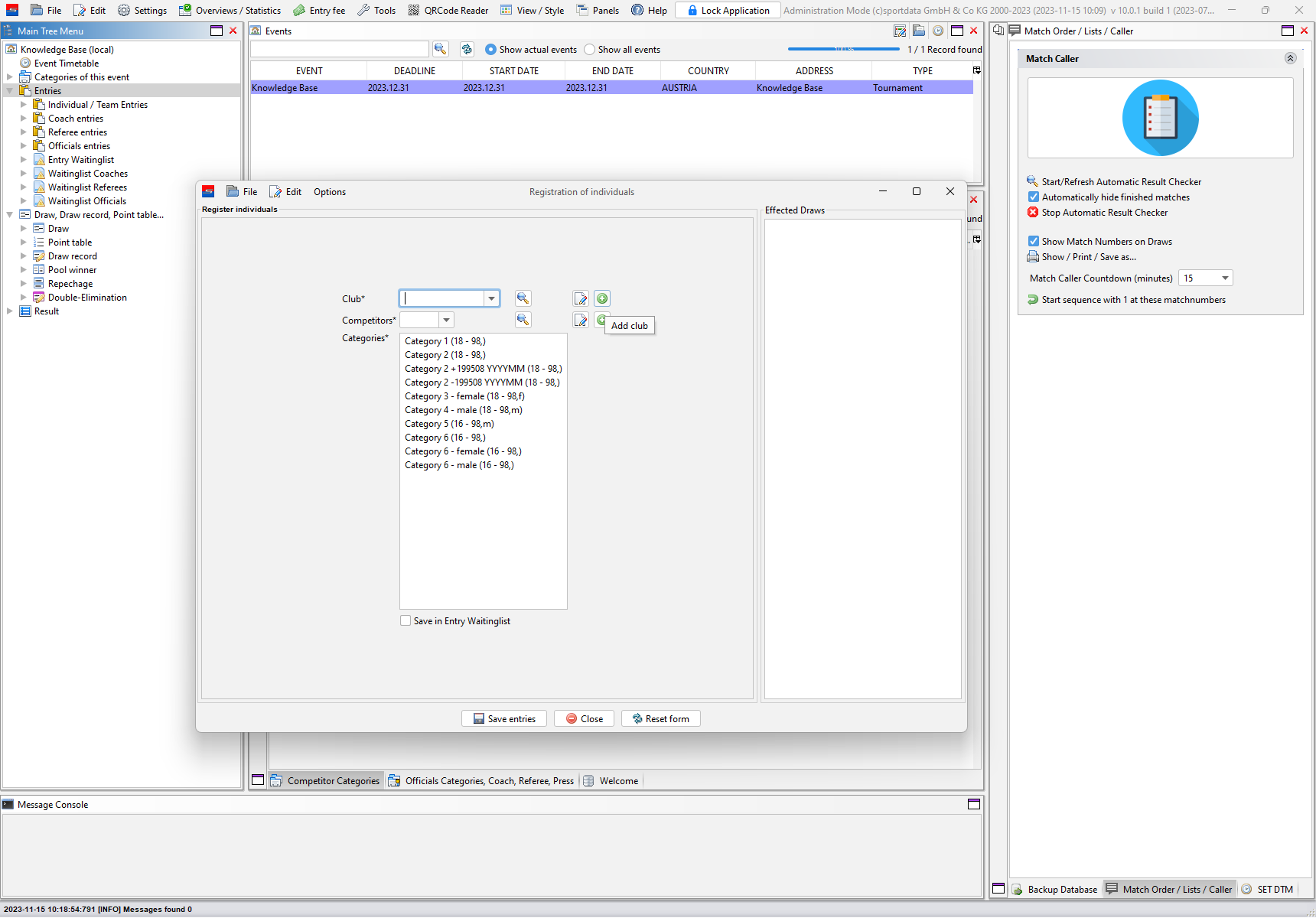
Task: Open the Competitors dropdown arrow
Action: point(446,320)
